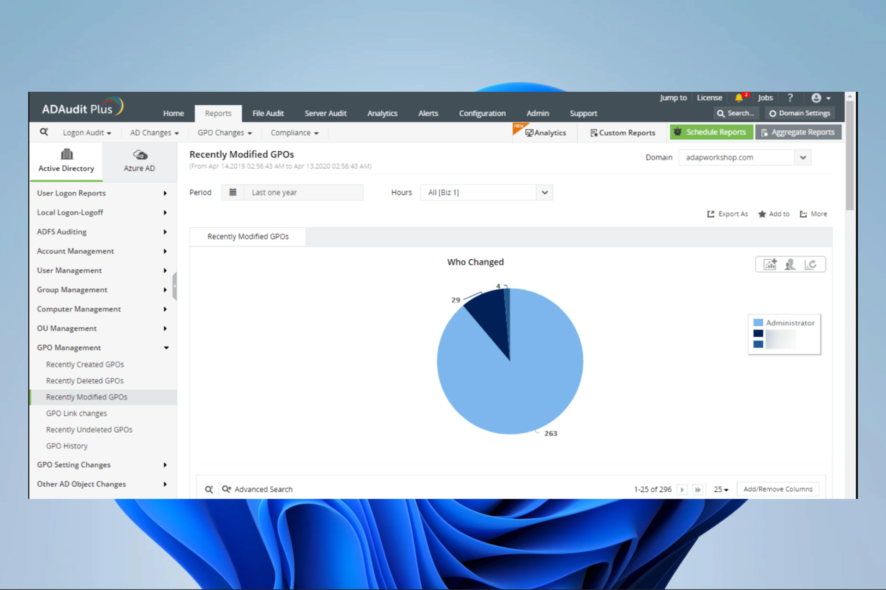
Task: Click the add chart icon above pie
Action: click(770, 264)
